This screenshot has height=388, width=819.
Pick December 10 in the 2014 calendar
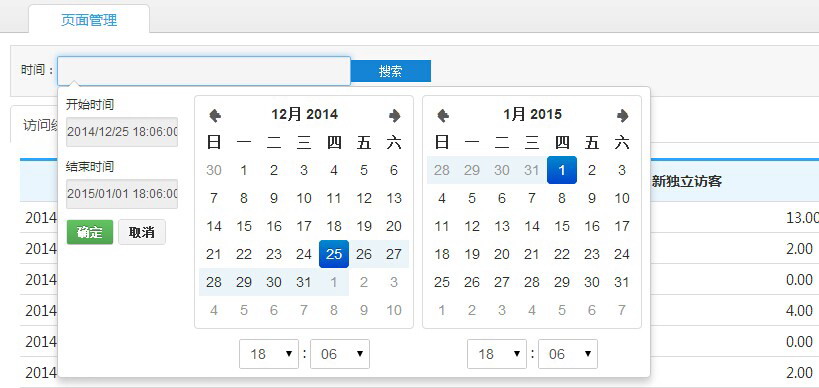304,198
